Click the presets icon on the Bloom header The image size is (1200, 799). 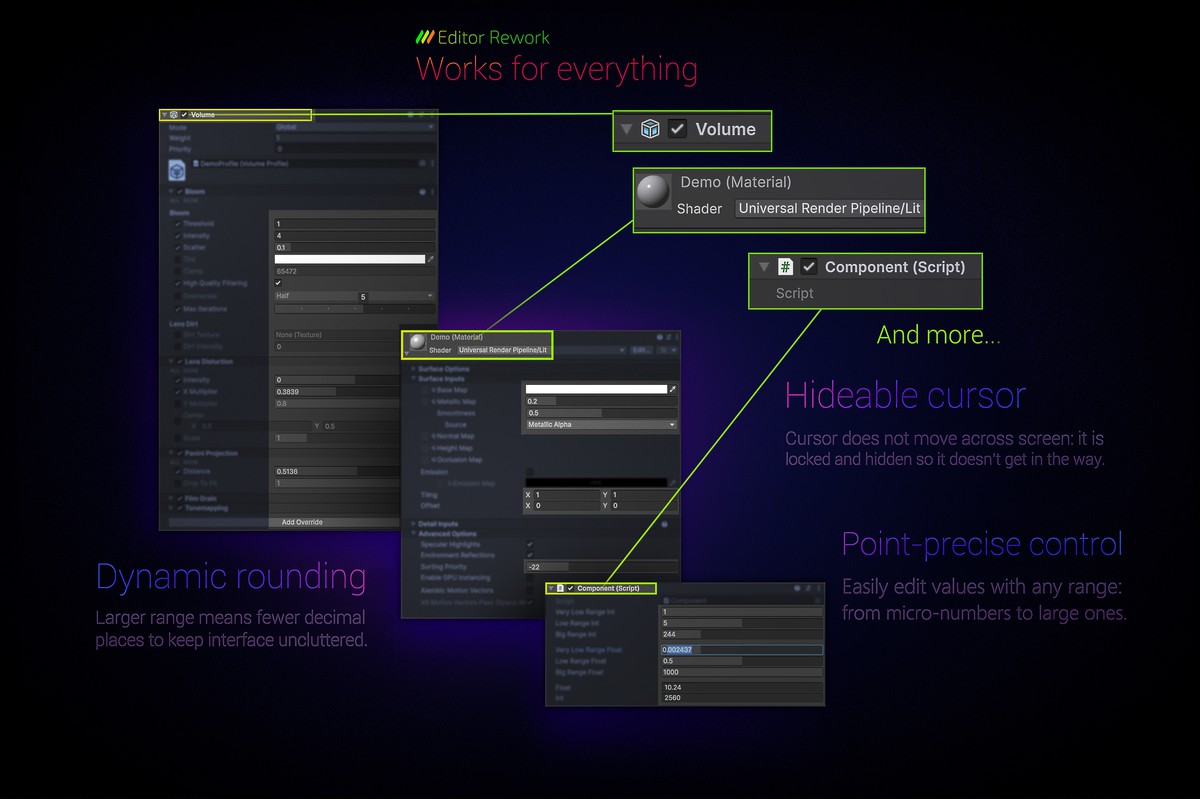[x=423, y=192]
